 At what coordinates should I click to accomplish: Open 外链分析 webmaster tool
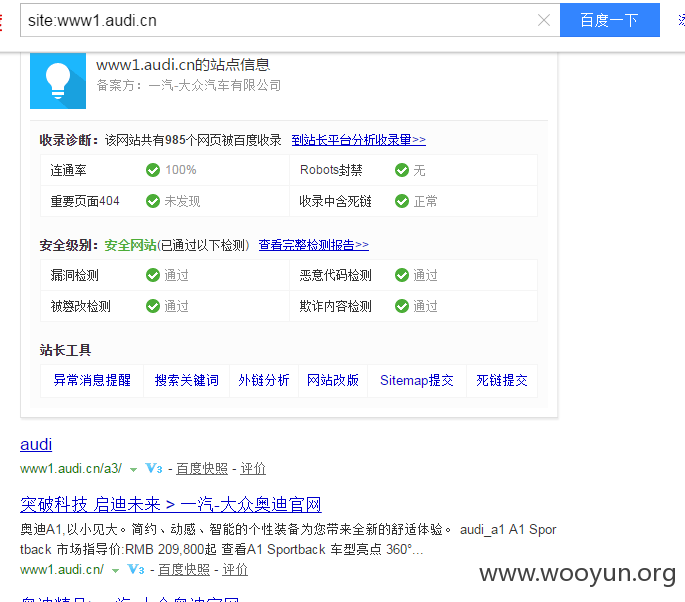264,381
